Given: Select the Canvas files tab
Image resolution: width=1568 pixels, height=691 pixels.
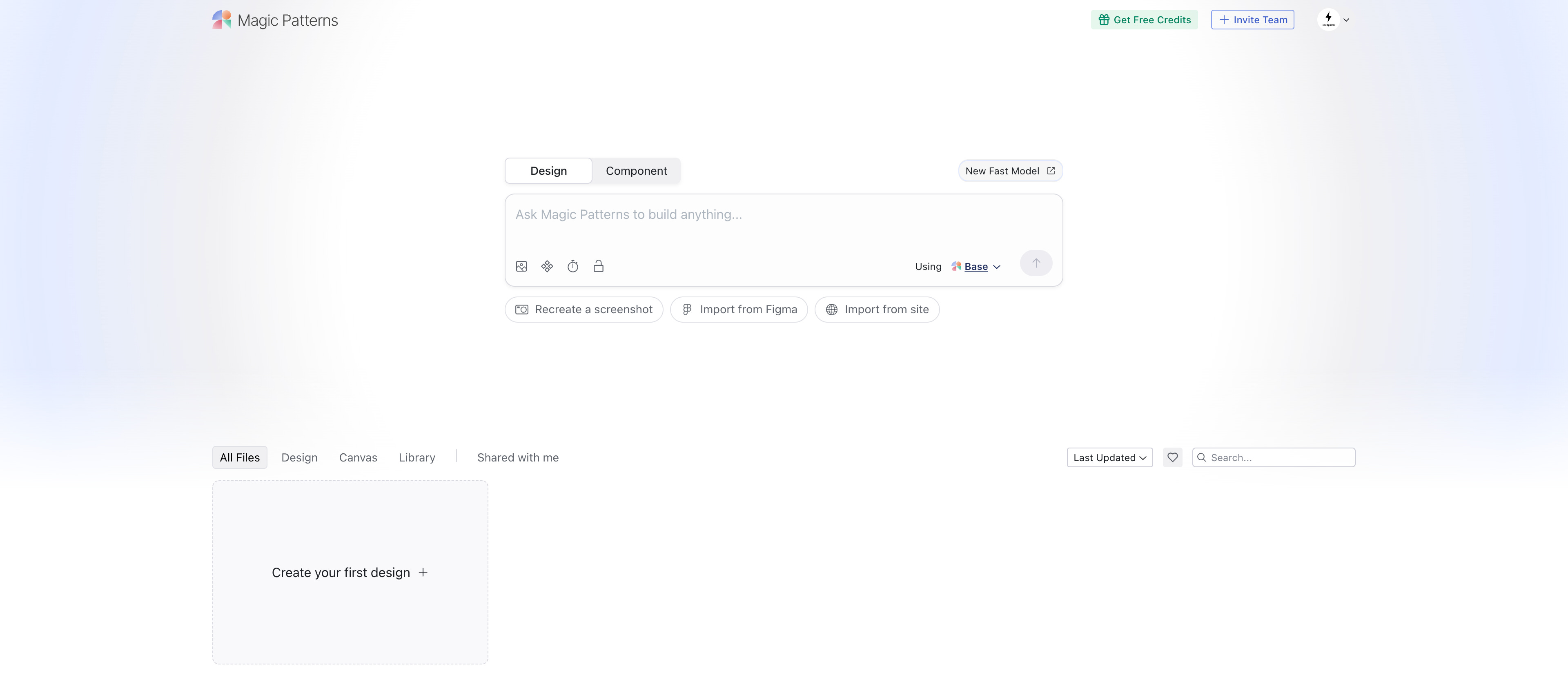Looking at the screenshot, I should point(358,457).
